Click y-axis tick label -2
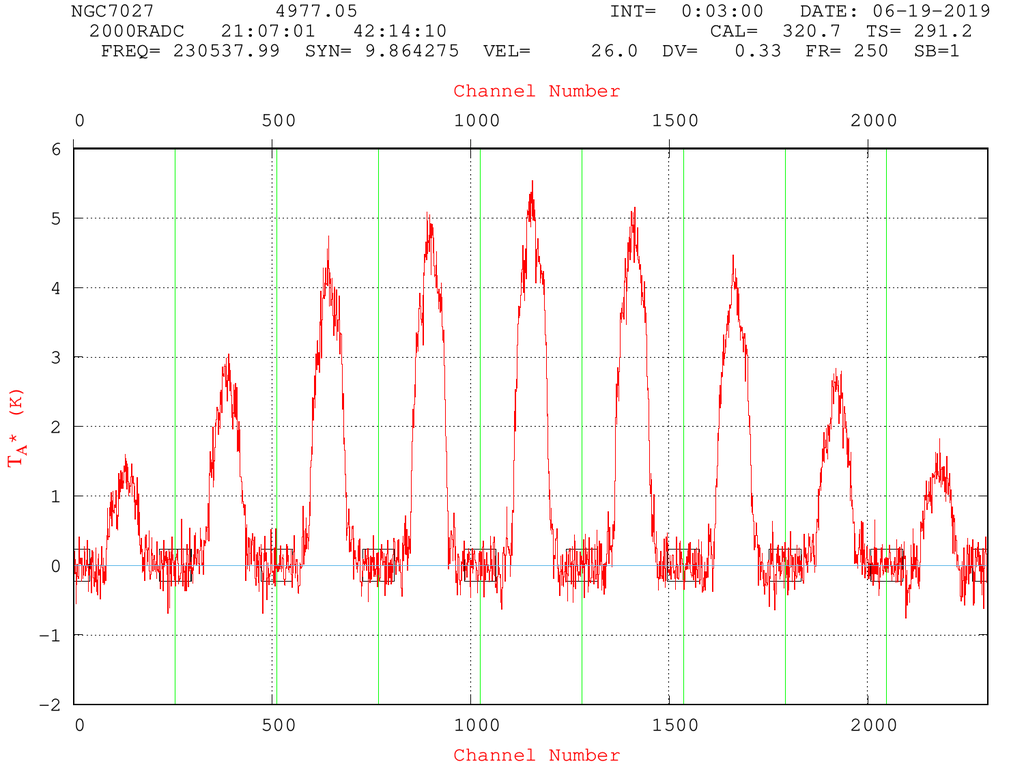 50,705
